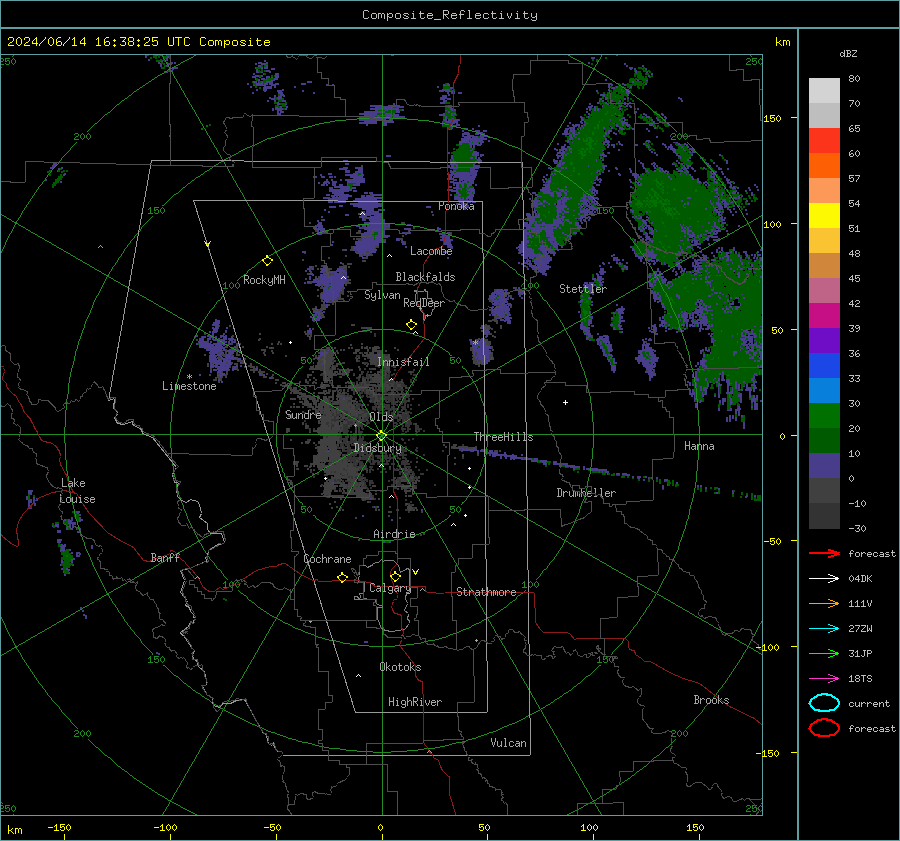Screen dimensions: 900x841
Task: Click the Brooks city label
Action: tap(711, 700)
